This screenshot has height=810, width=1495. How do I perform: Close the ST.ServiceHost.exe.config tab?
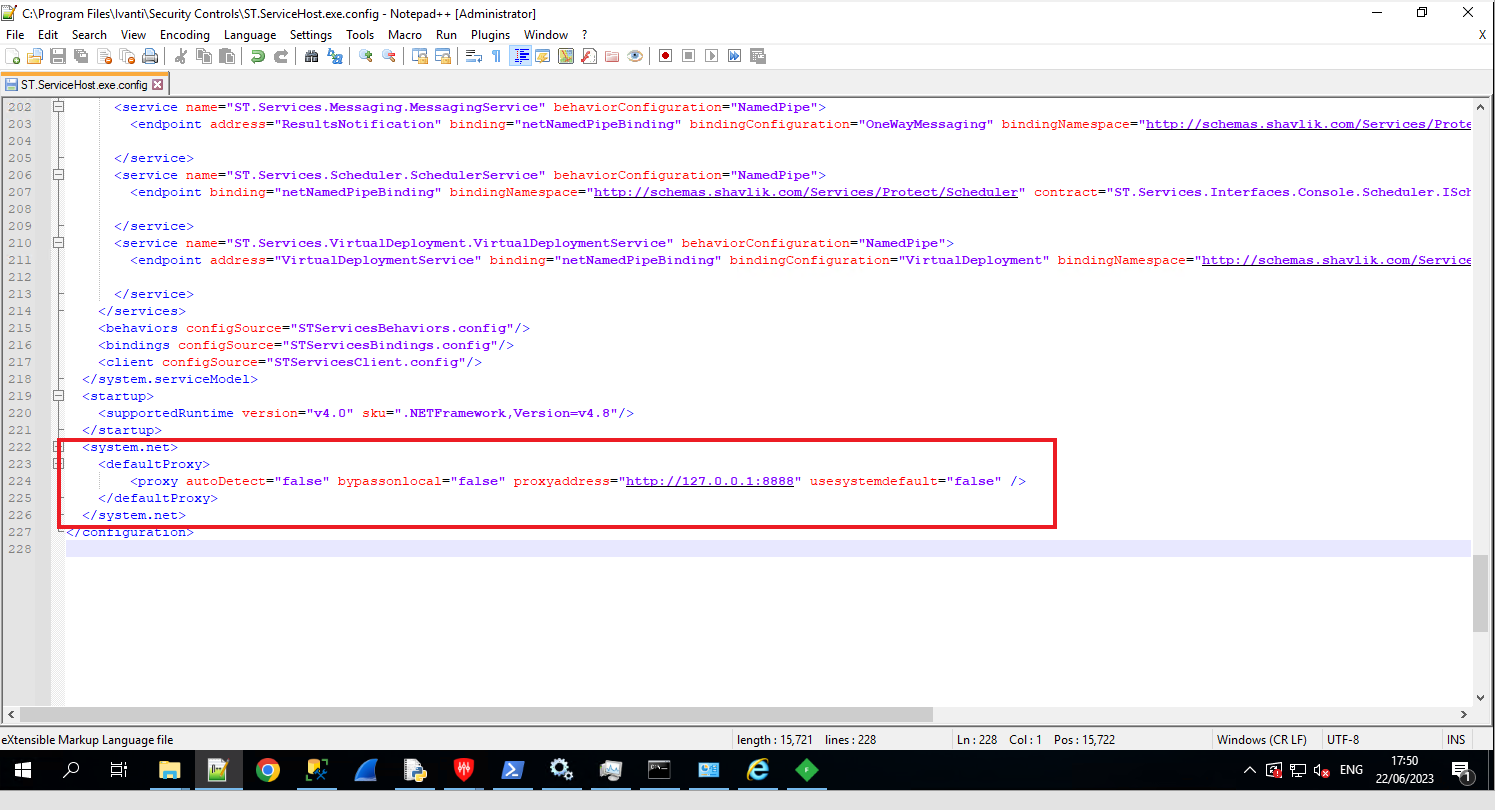[157, 85]
